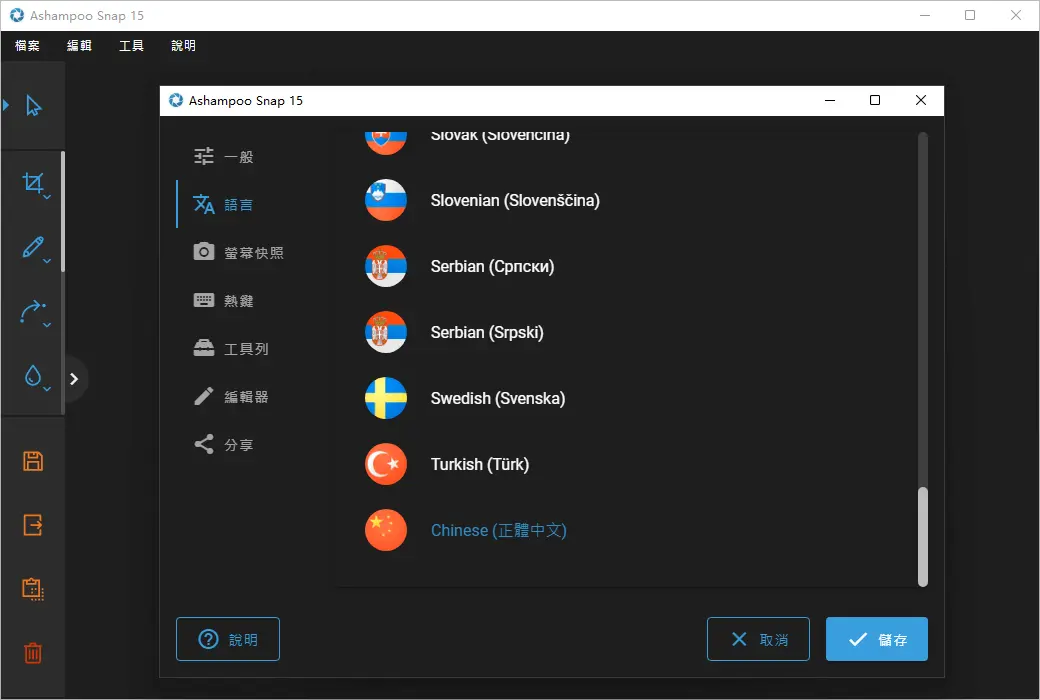Click the 取消 cancel button

tap(758, 639)
